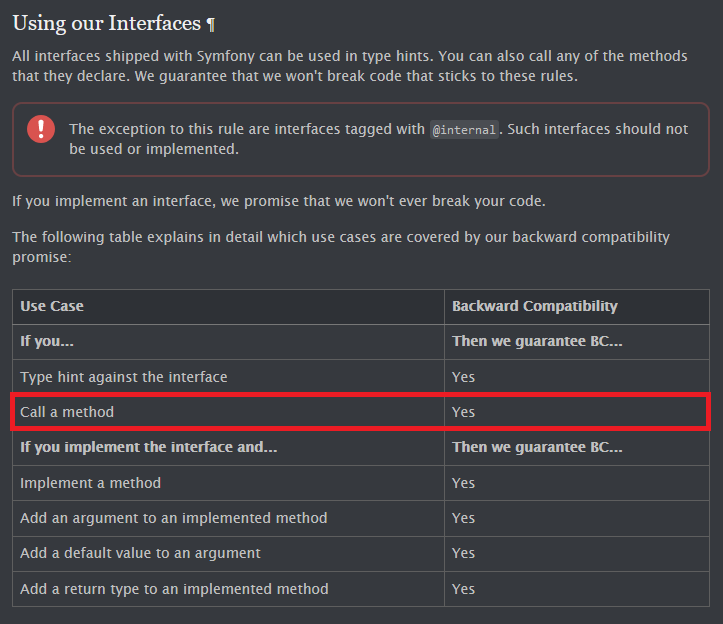723x624 pixels.
Task: Click the paragraph about backward compatibility promise
Action: 341,247
